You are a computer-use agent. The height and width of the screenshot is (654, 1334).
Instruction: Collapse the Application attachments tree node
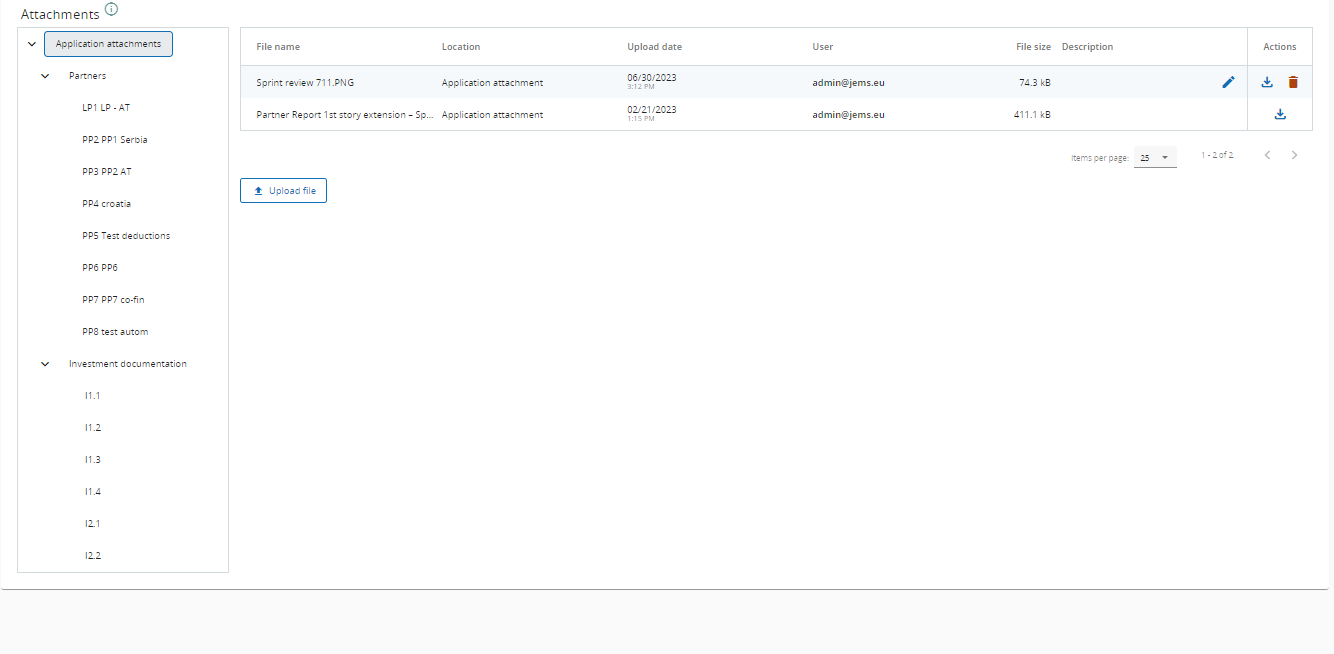32,44
